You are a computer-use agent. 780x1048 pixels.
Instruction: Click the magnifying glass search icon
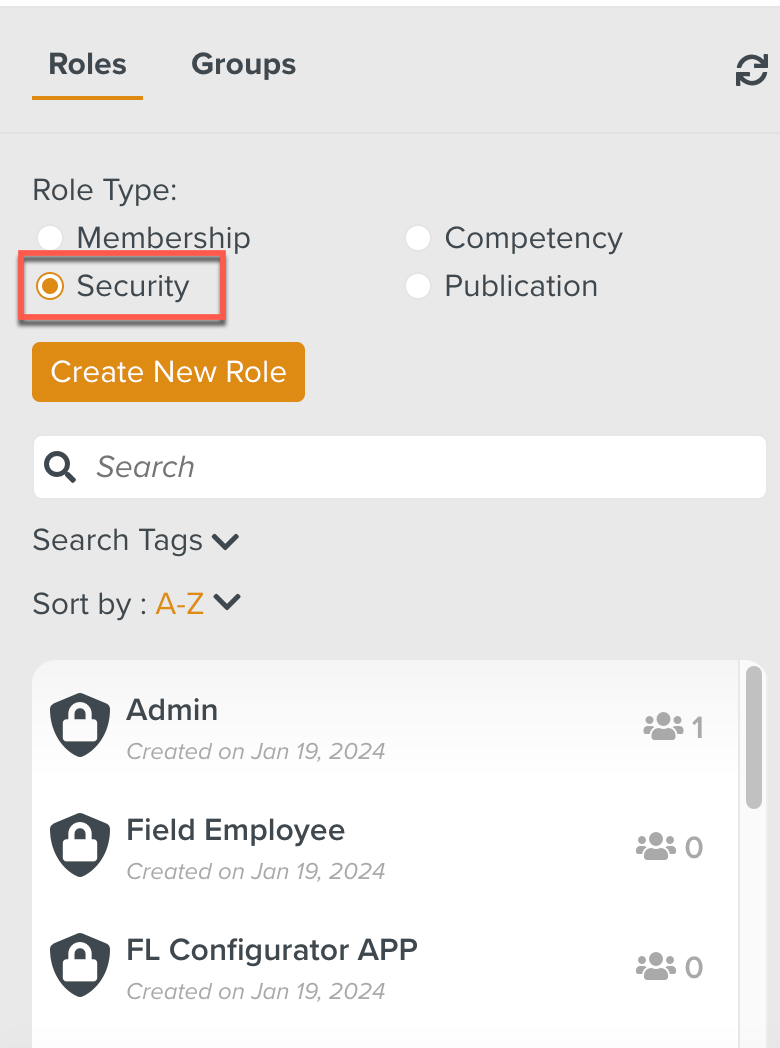pos(59,466)
